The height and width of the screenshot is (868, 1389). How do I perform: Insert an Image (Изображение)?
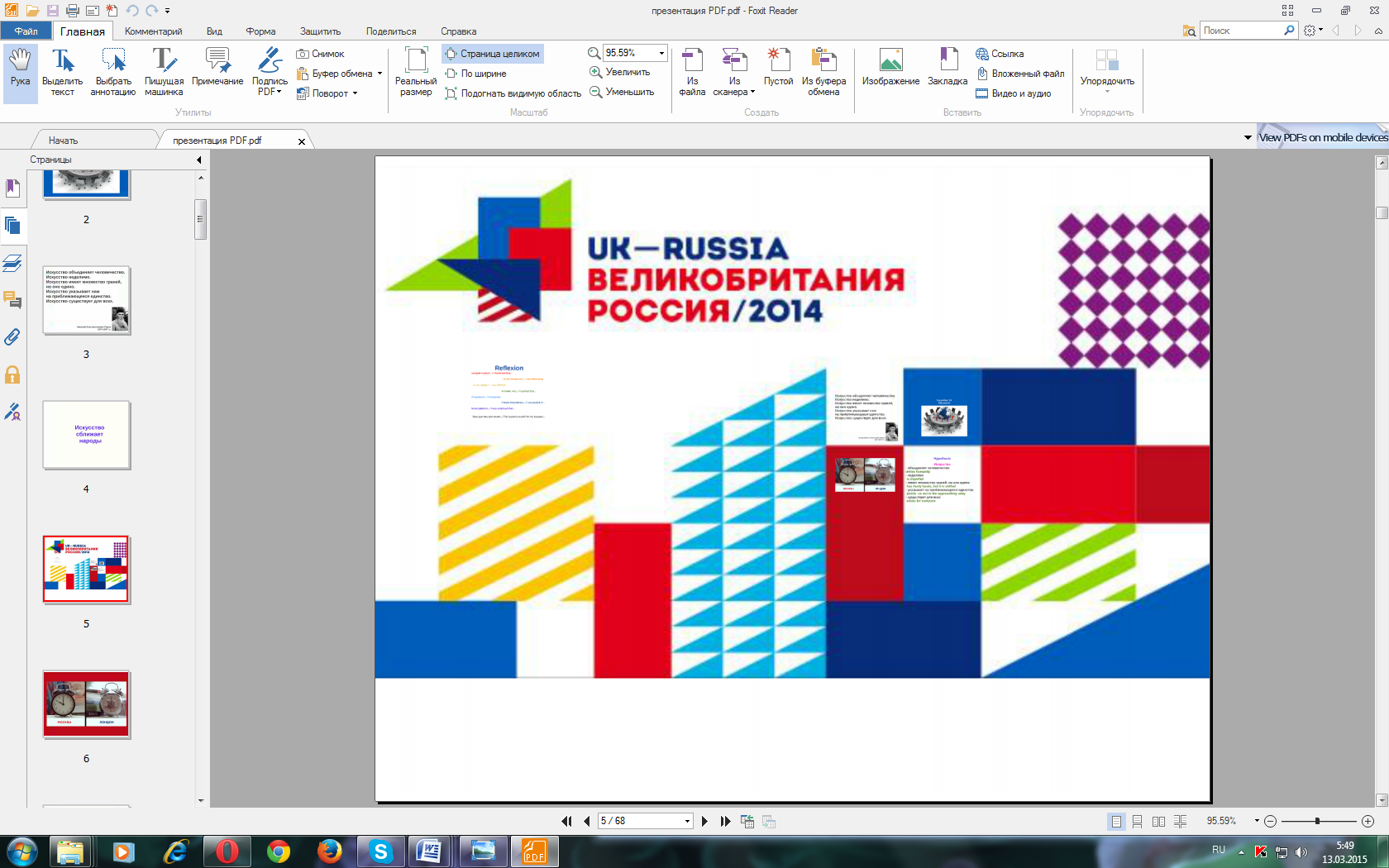(890, 68)
